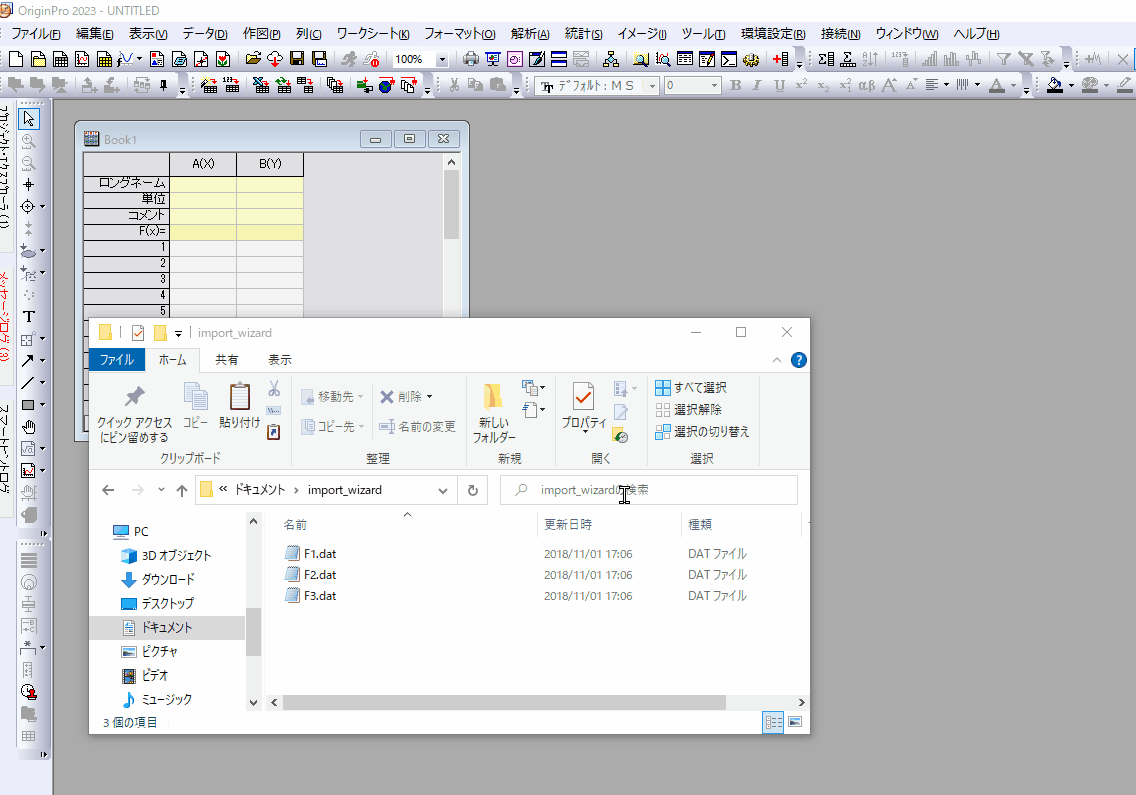Viewport: 1136px width, 795px height.
Task: Collapse the Explorer ribbon with chevron
Action: click(777, 360)
